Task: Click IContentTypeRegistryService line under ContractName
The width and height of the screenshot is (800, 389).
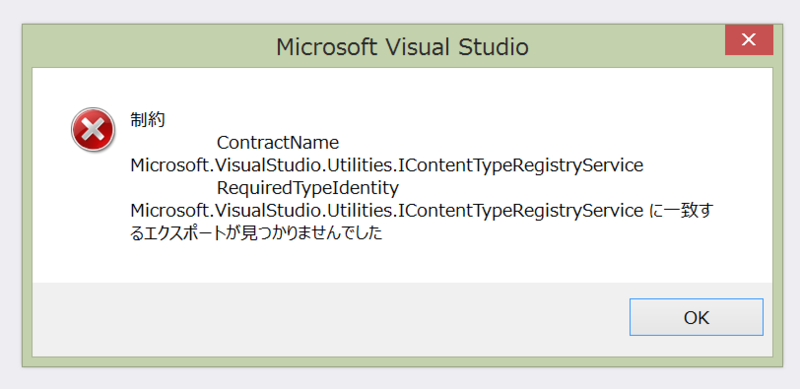Action: tap(387, 166)
